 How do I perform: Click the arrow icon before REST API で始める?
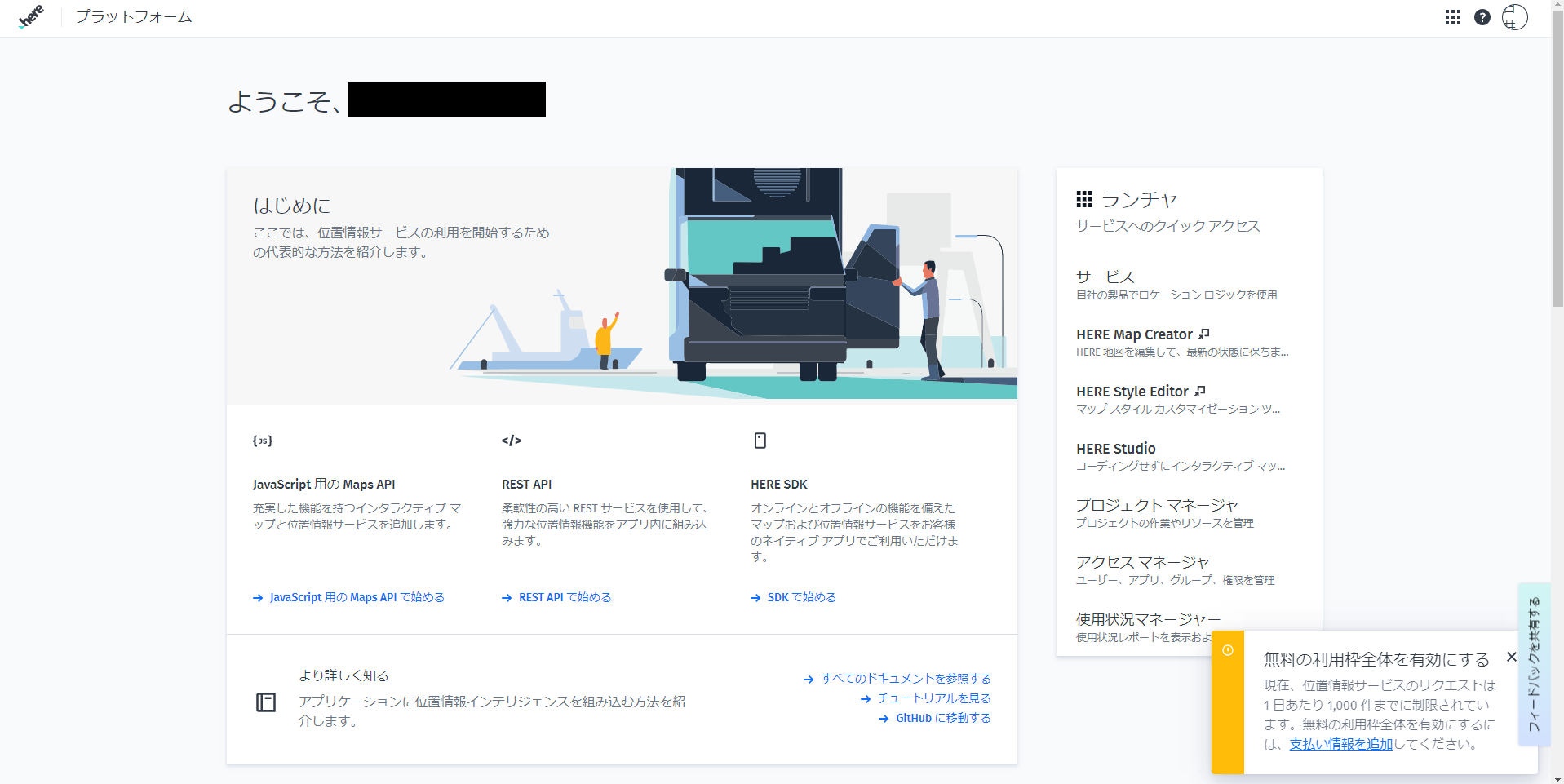(x=507, y=598)
